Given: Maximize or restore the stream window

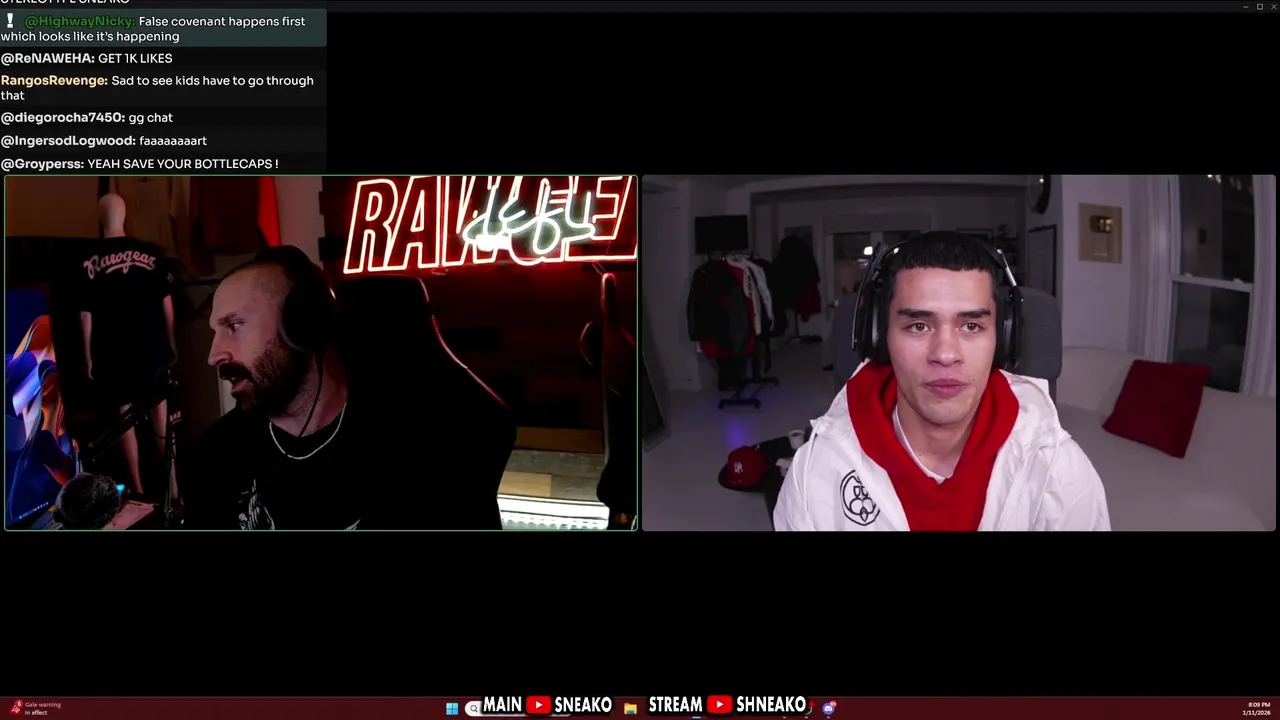Looking at the screenshot, I should point(1259,6).
